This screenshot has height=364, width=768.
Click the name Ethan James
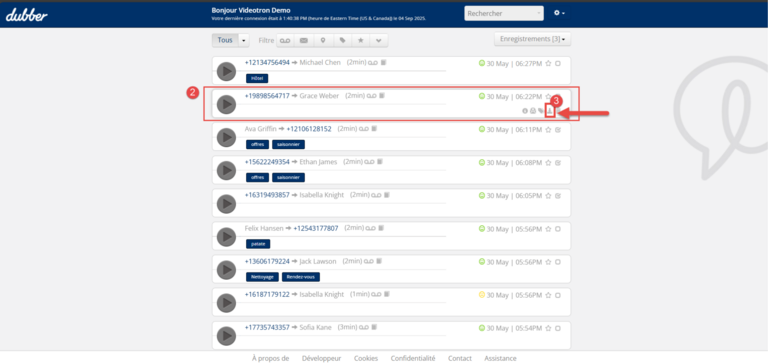318,162
